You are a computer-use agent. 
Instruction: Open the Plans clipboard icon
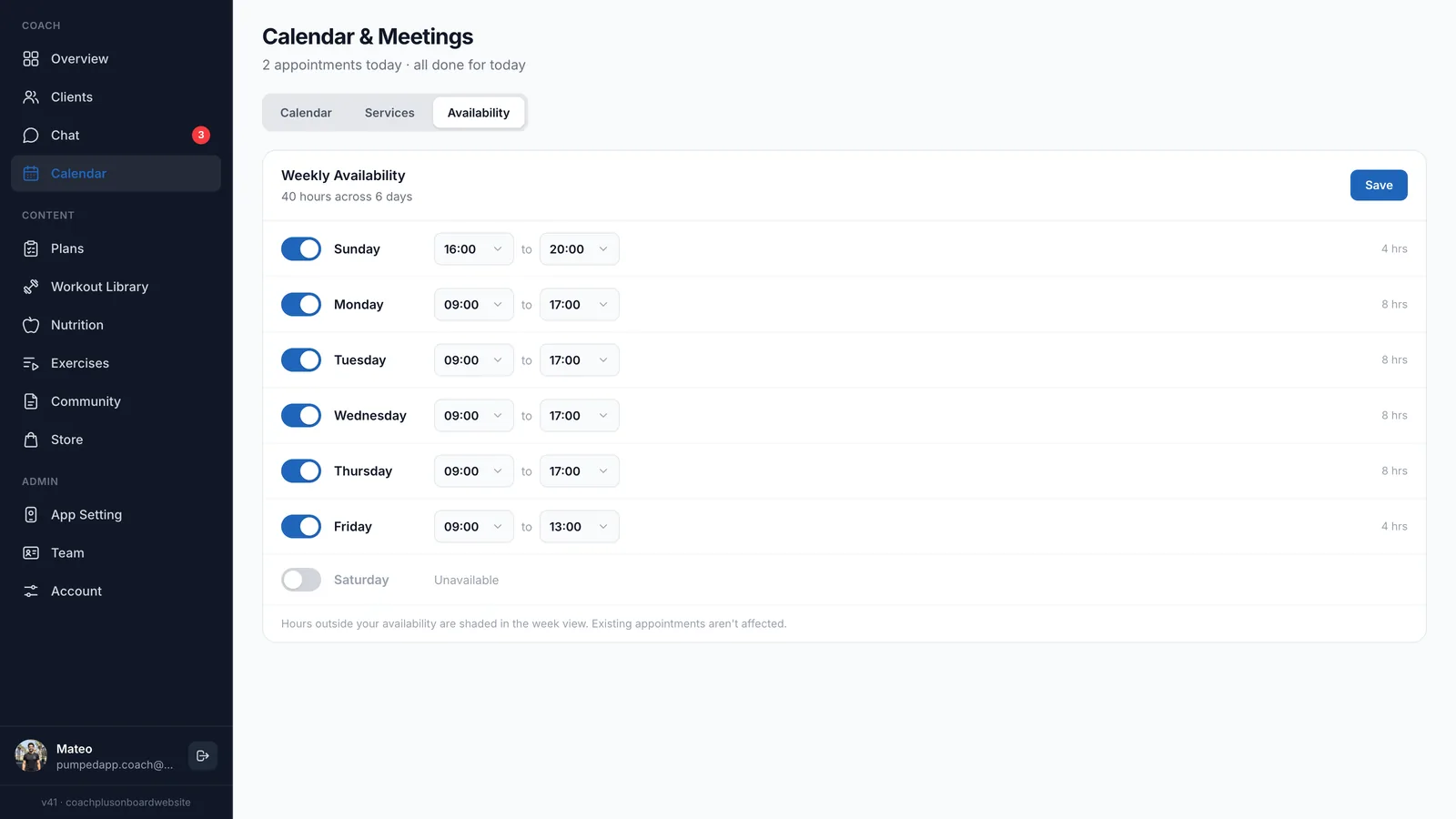31,248
